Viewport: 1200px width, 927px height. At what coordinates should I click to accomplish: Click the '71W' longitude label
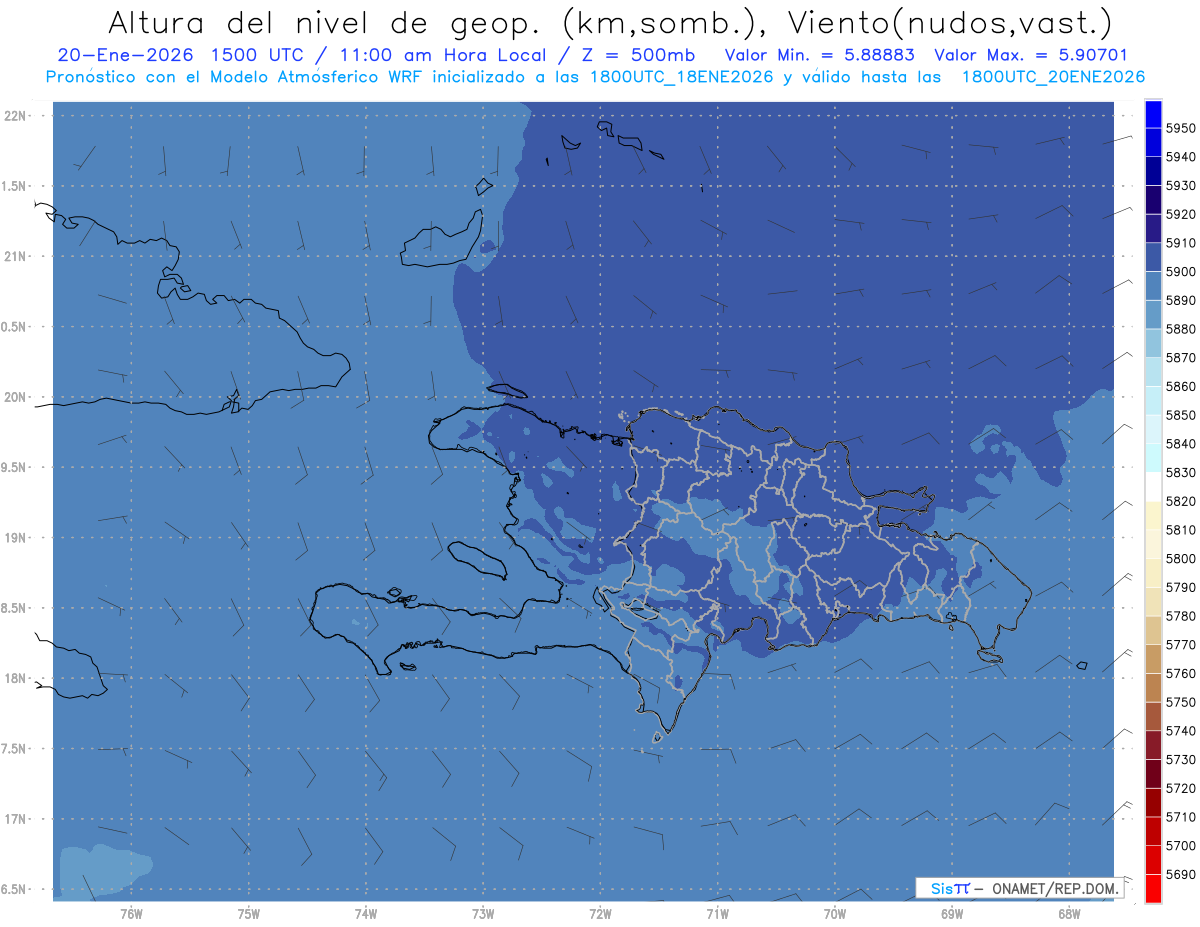(717, 914)
